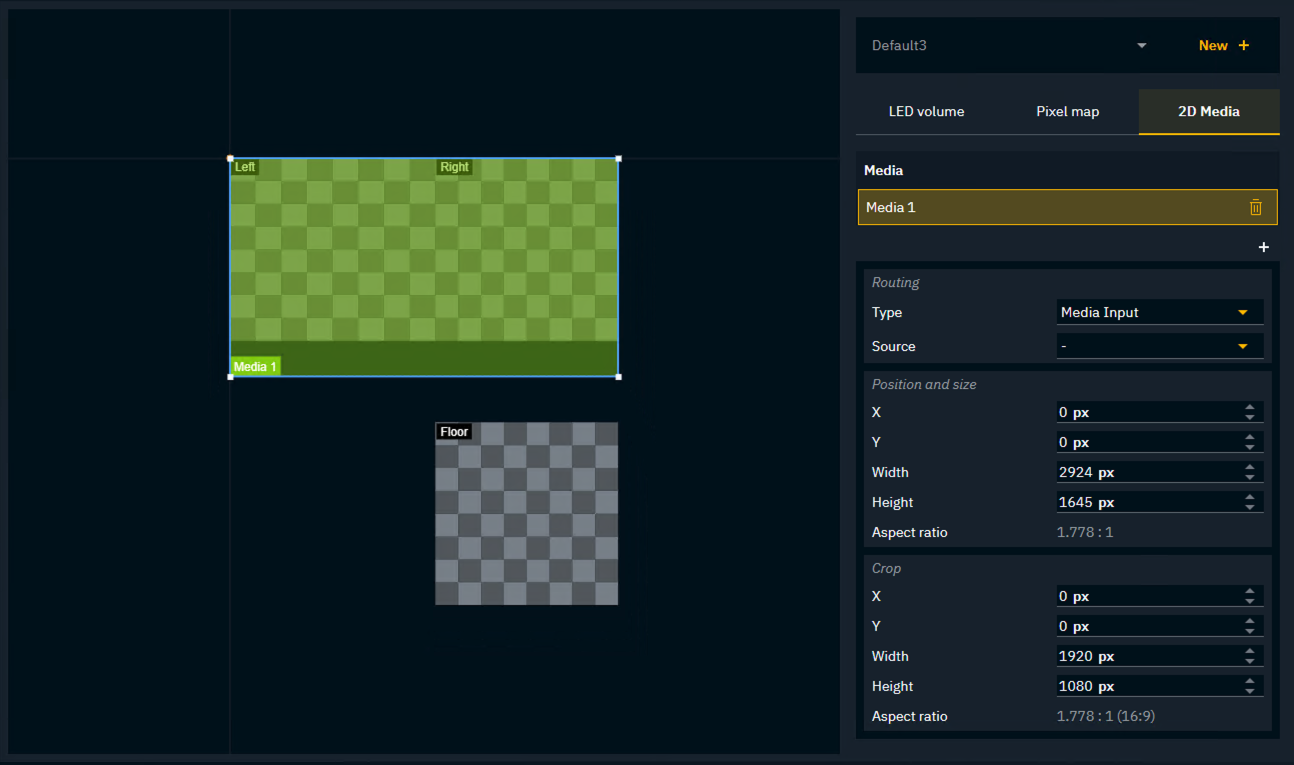Add a new media entry with the plus icon
This screenshot has width=1294, height=765.
pos(1263,247)
